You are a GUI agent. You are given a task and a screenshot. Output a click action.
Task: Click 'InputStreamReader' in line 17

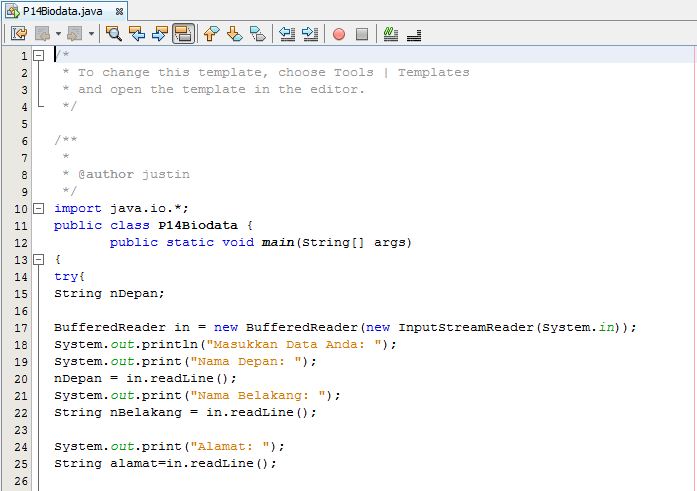[466, 327]
